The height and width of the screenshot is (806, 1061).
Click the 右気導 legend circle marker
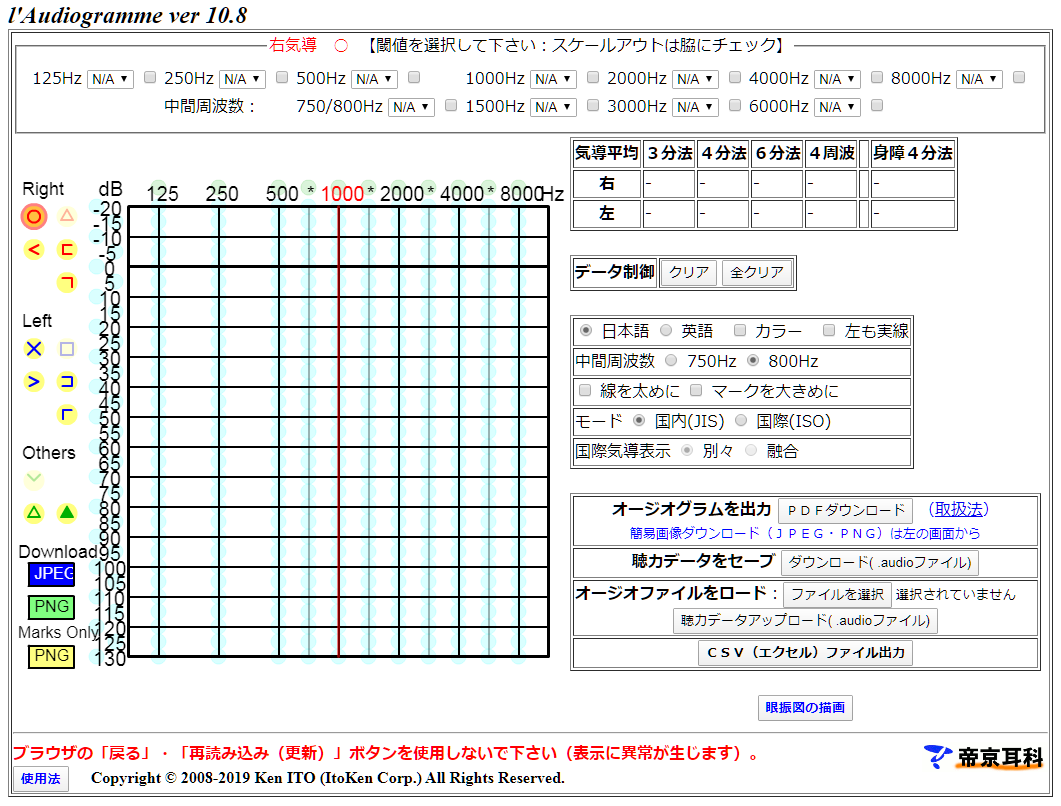(341, 45)
